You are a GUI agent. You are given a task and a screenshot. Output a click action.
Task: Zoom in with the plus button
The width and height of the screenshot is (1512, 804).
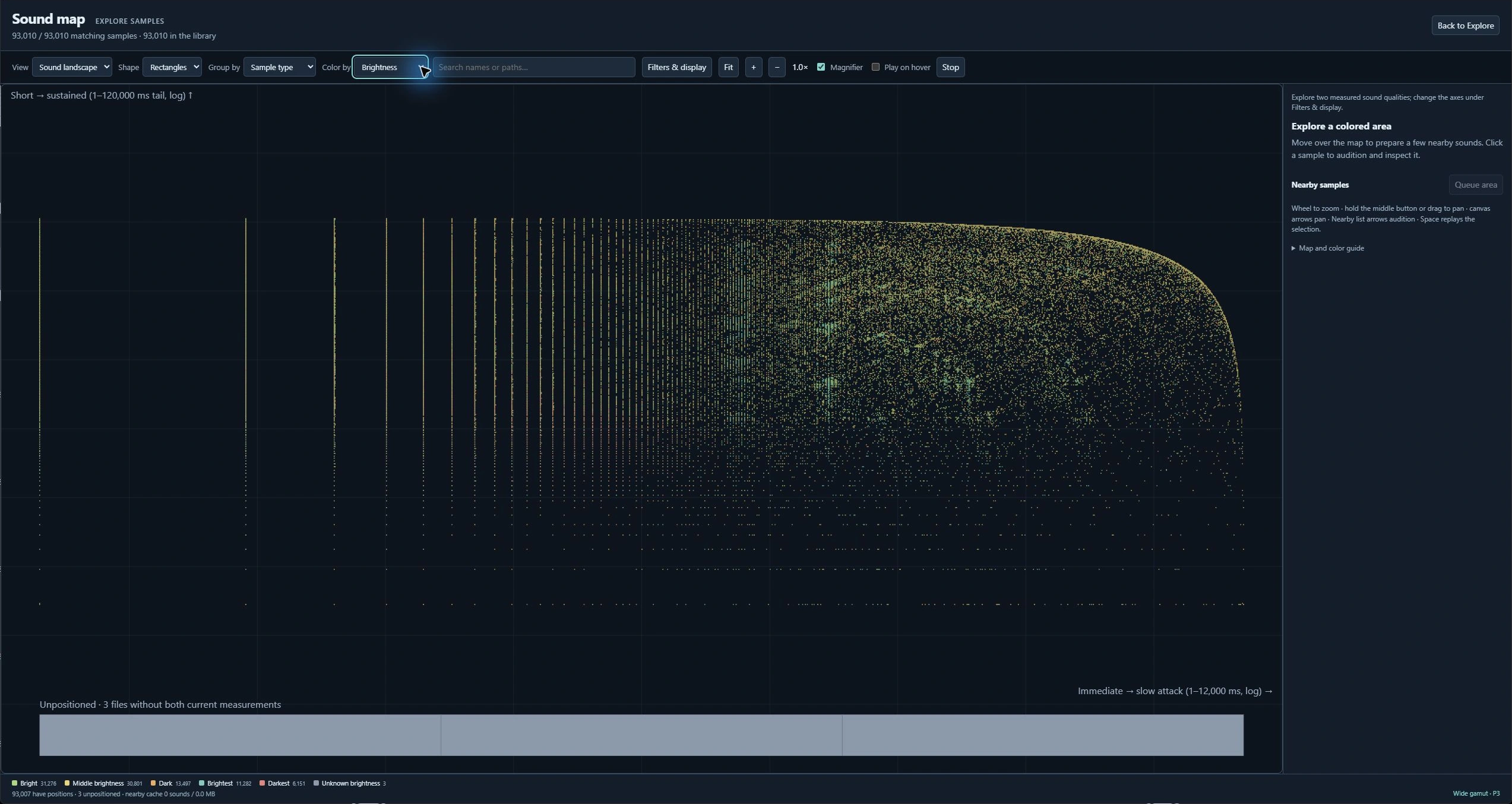(754, 67)
